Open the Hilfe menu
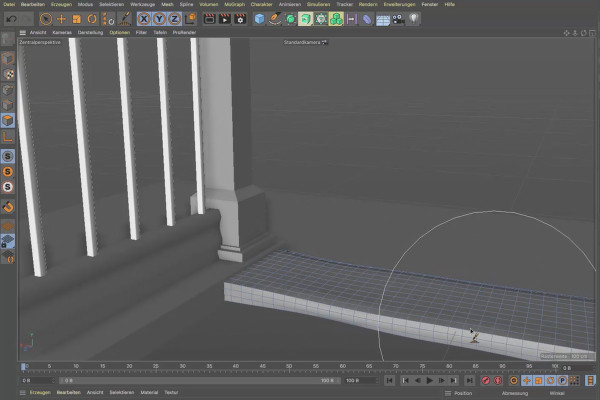 450,4
